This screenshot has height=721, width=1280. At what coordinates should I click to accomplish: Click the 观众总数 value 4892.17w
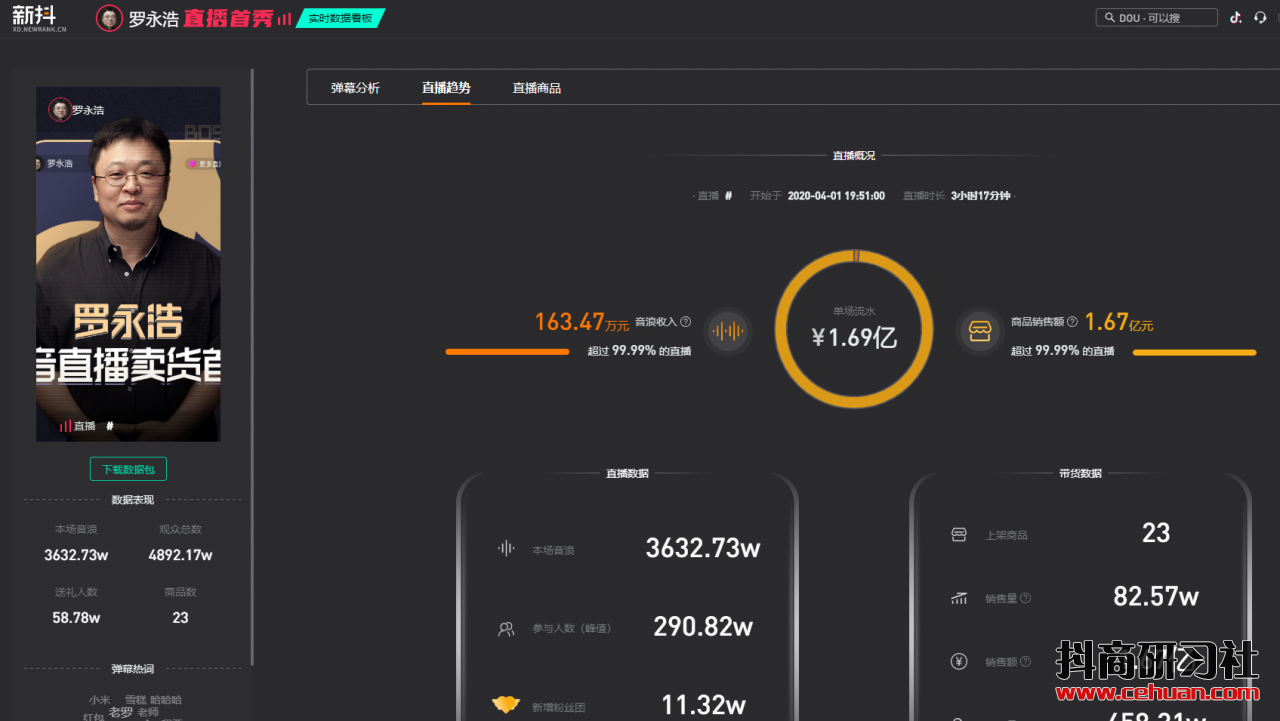tap(181, 555)
